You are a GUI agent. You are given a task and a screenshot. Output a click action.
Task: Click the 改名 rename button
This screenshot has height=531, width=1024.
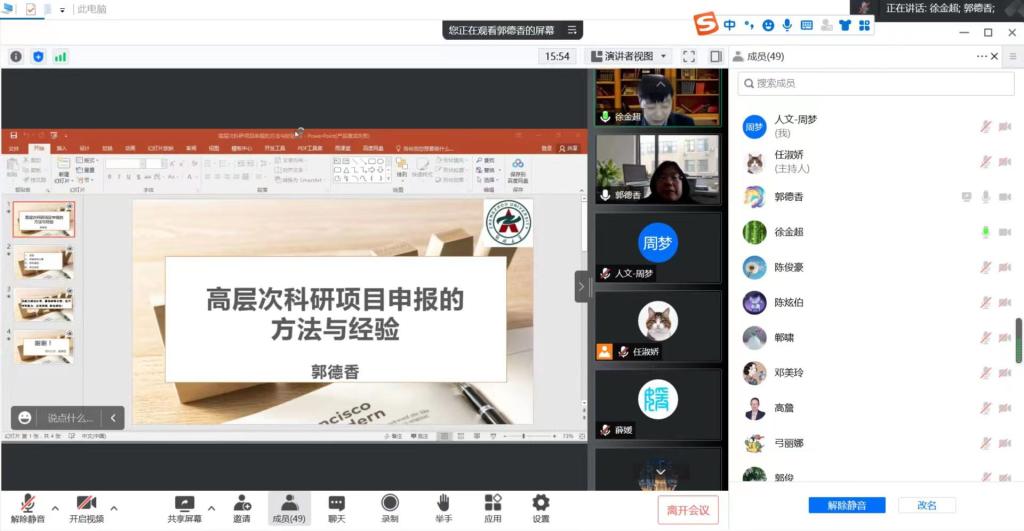coord(927,505)
